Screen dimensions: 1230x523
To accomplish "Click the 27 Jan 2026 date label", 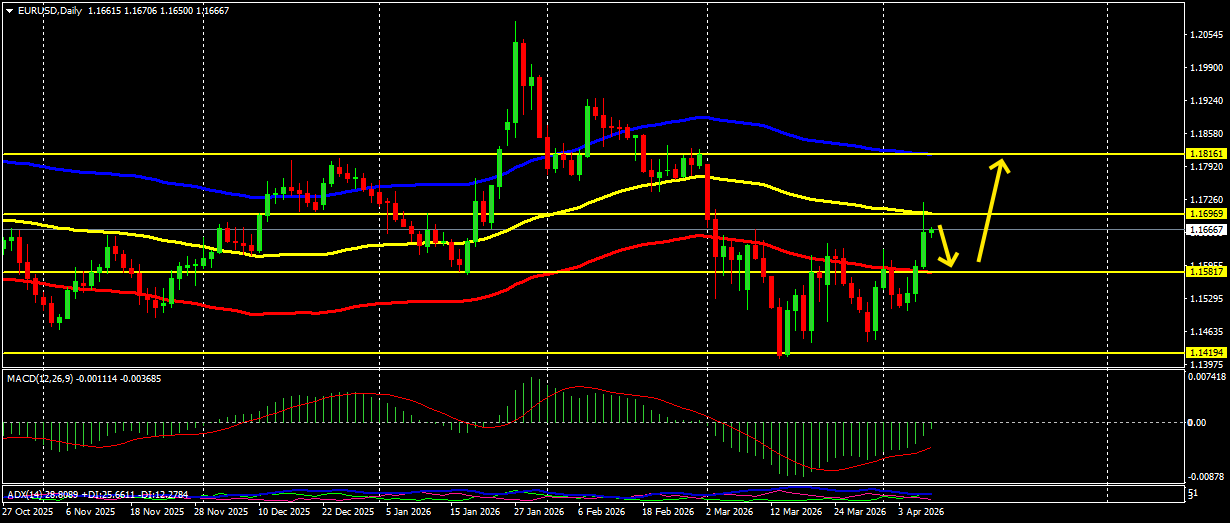I will click(538, 511).
